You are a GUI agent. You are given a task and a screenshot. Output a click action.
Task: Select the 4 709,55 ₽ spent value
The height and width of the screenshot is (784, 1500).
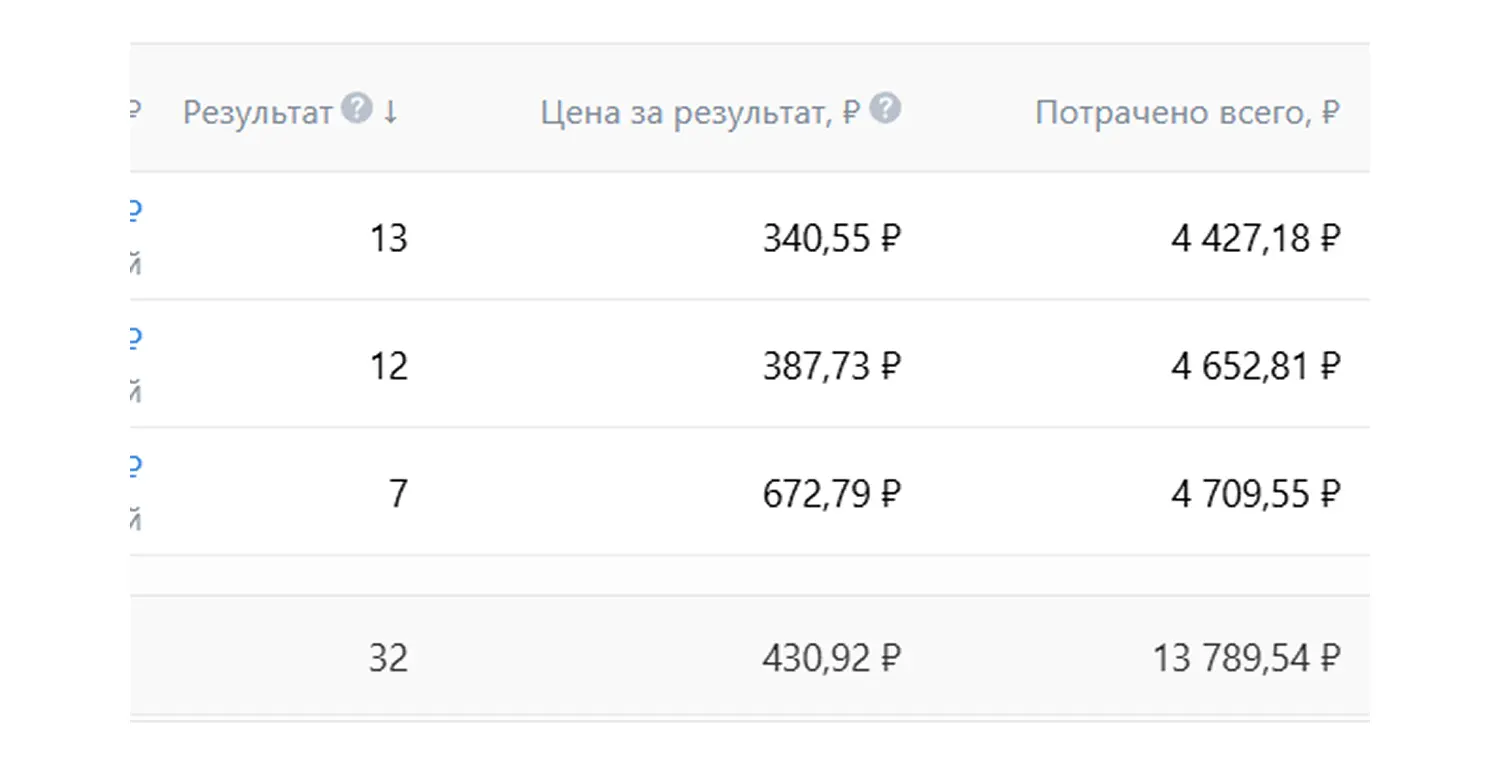pyautogui.click(x=1255, y=494)
